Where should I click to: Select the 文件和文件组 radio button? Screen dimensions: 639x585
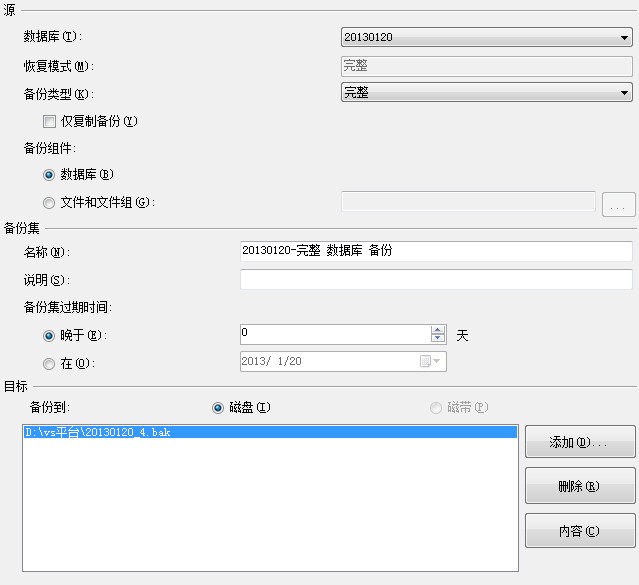[49, 203]
